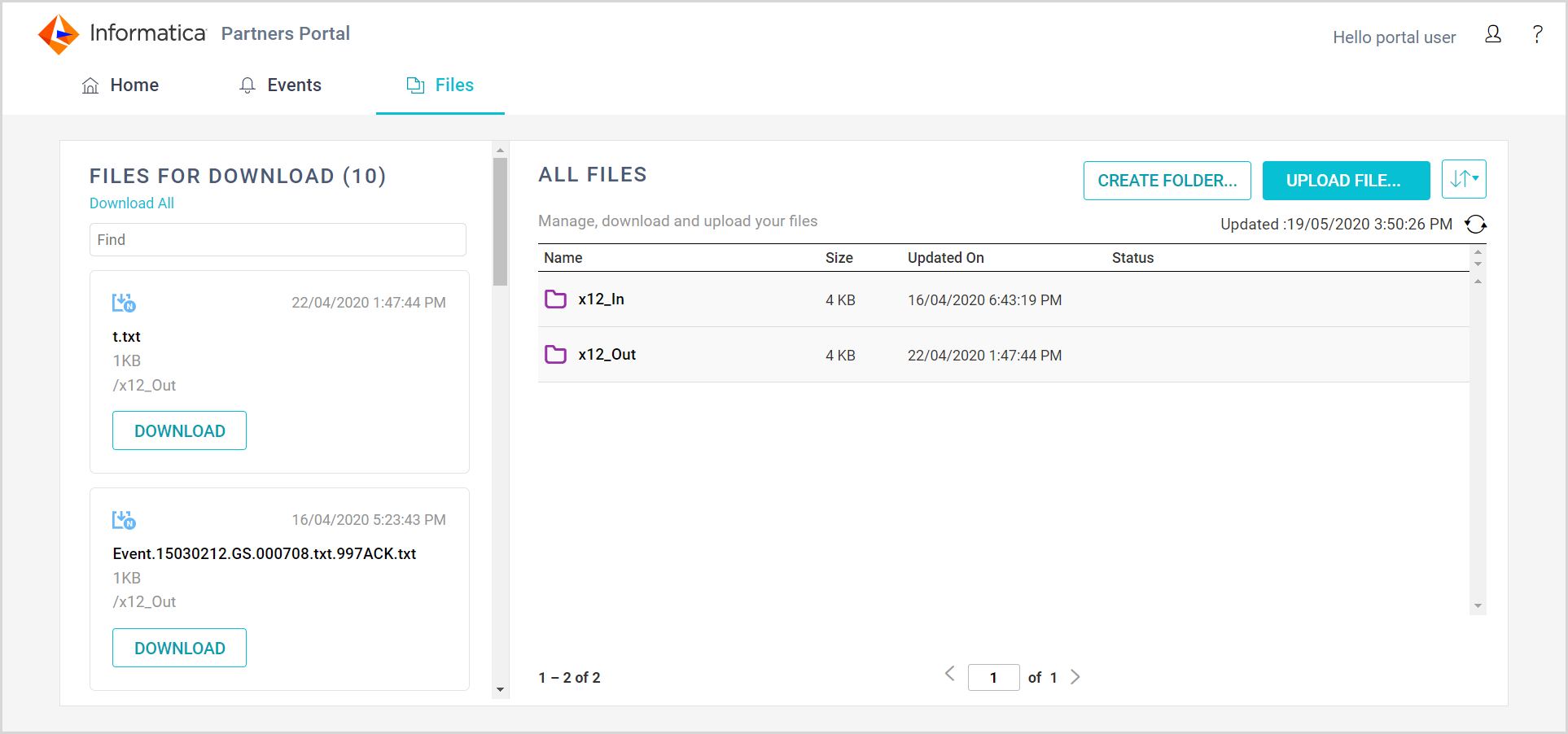The height and width of the screenshot is (734, 1568).
Task: Click the download icon on Event.15030212 card
Action: [124, 520]
